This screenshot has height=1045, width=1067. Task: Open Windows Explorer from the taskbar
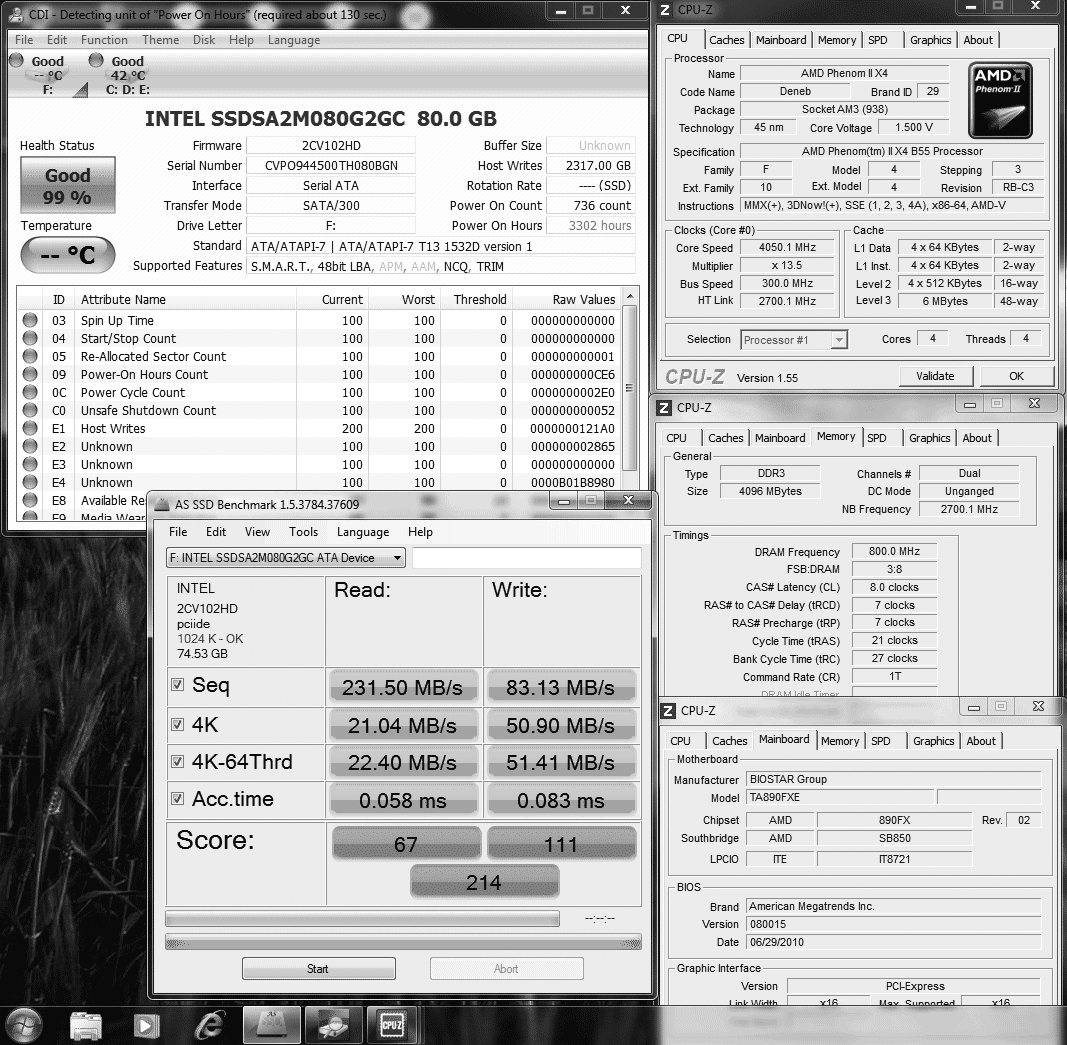tap(86, 1025)
